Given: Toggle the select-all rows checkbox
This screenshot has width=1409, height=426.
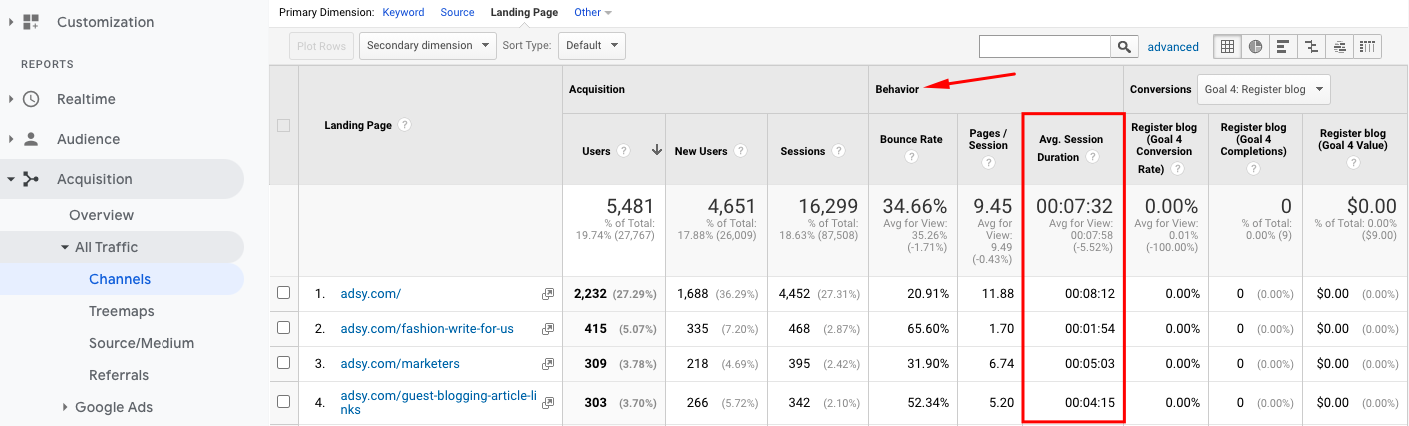Looking at the screenshot, I should (x=283, y=125).
